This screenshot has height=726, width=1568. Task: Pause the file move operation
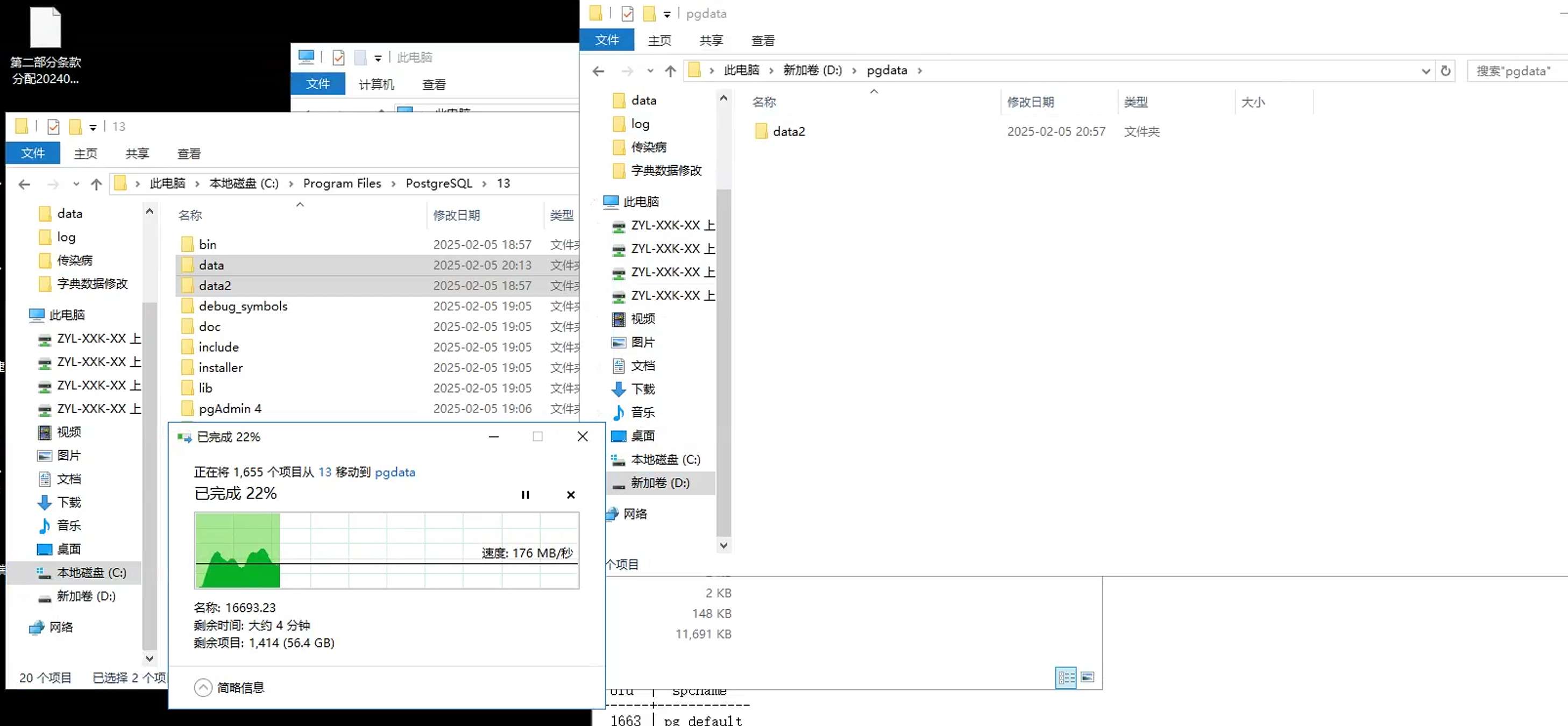tap(526, 495)
